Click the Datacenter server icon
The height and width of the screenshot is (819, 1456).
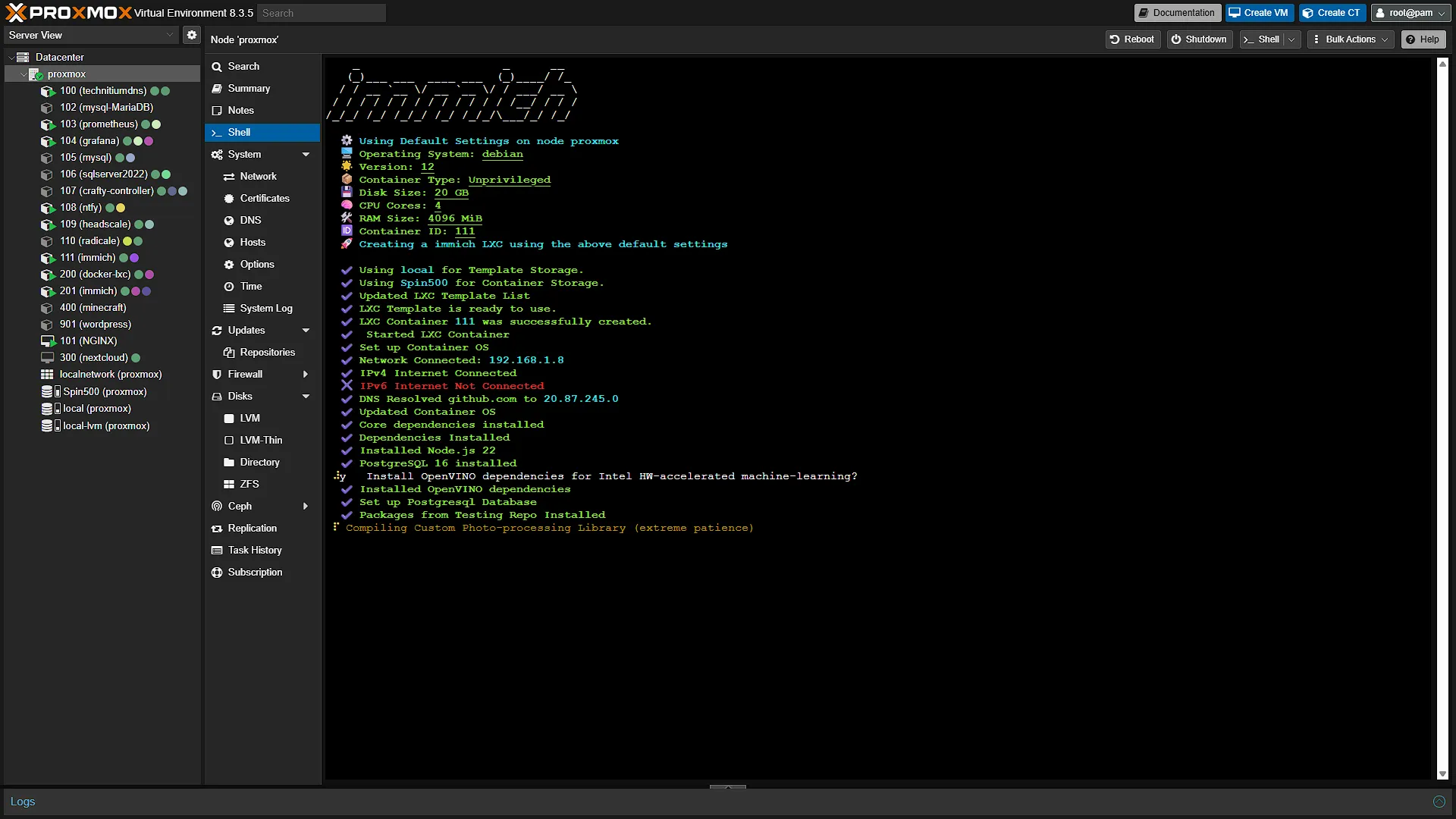click(x=23, y=58)
